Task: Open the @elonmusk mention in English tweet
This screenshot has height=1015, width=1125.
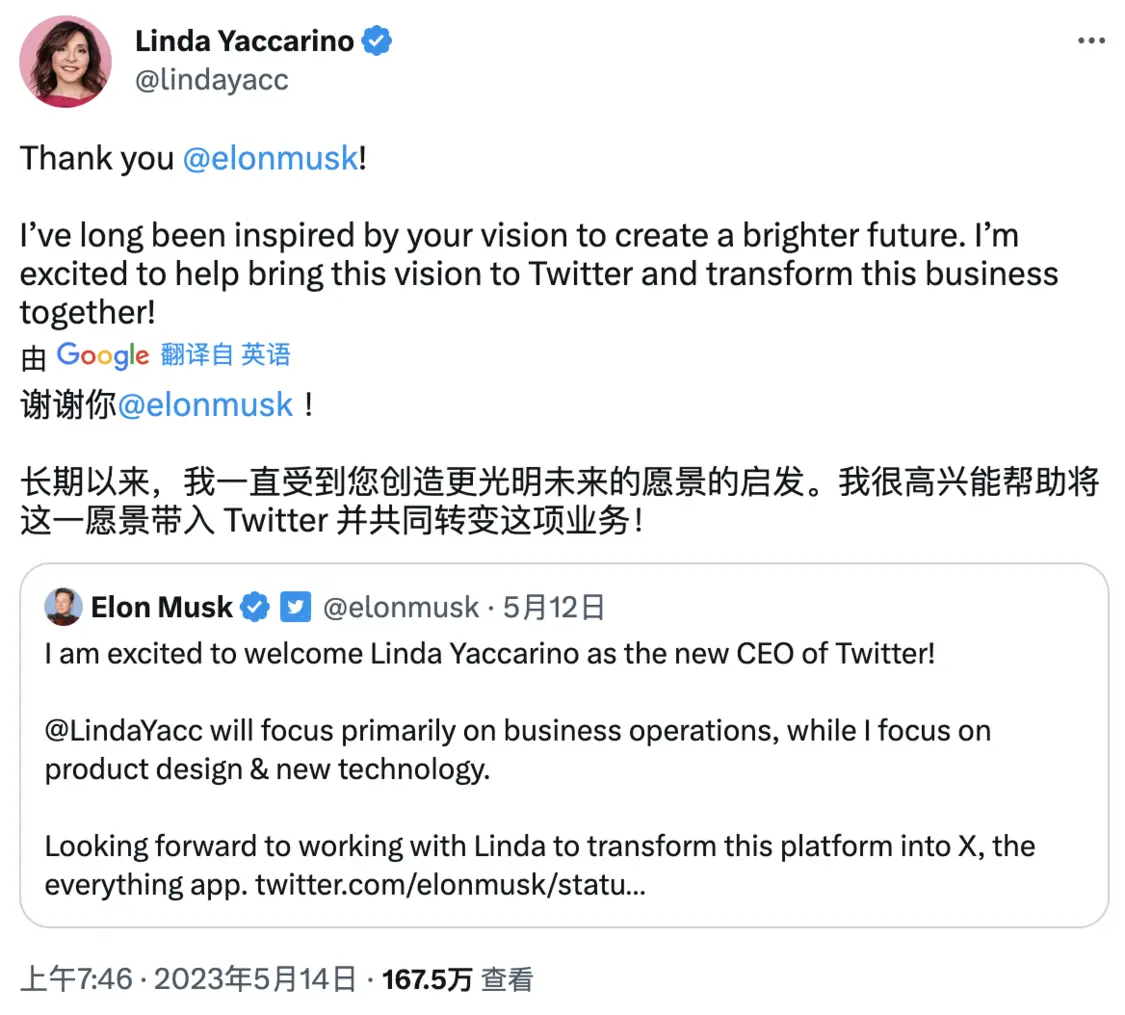Action: 270,158
